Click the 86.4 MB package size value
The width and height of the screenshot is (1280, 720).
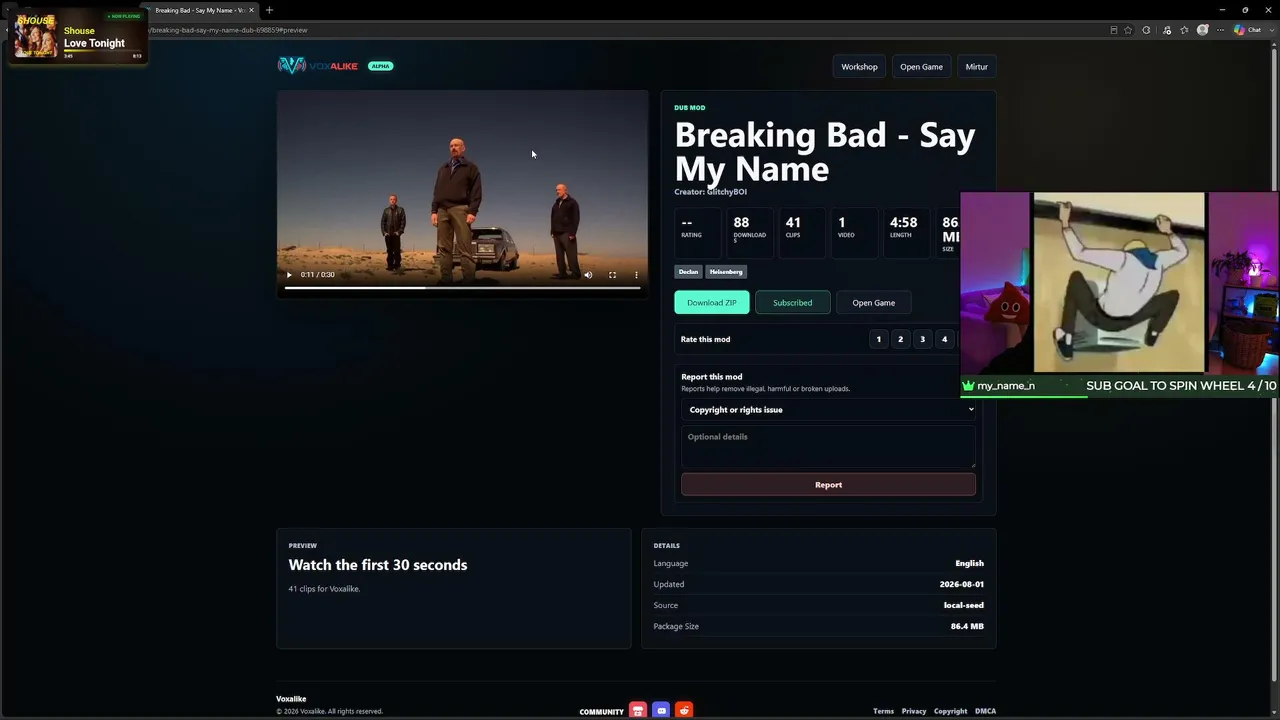click(967, 626)
